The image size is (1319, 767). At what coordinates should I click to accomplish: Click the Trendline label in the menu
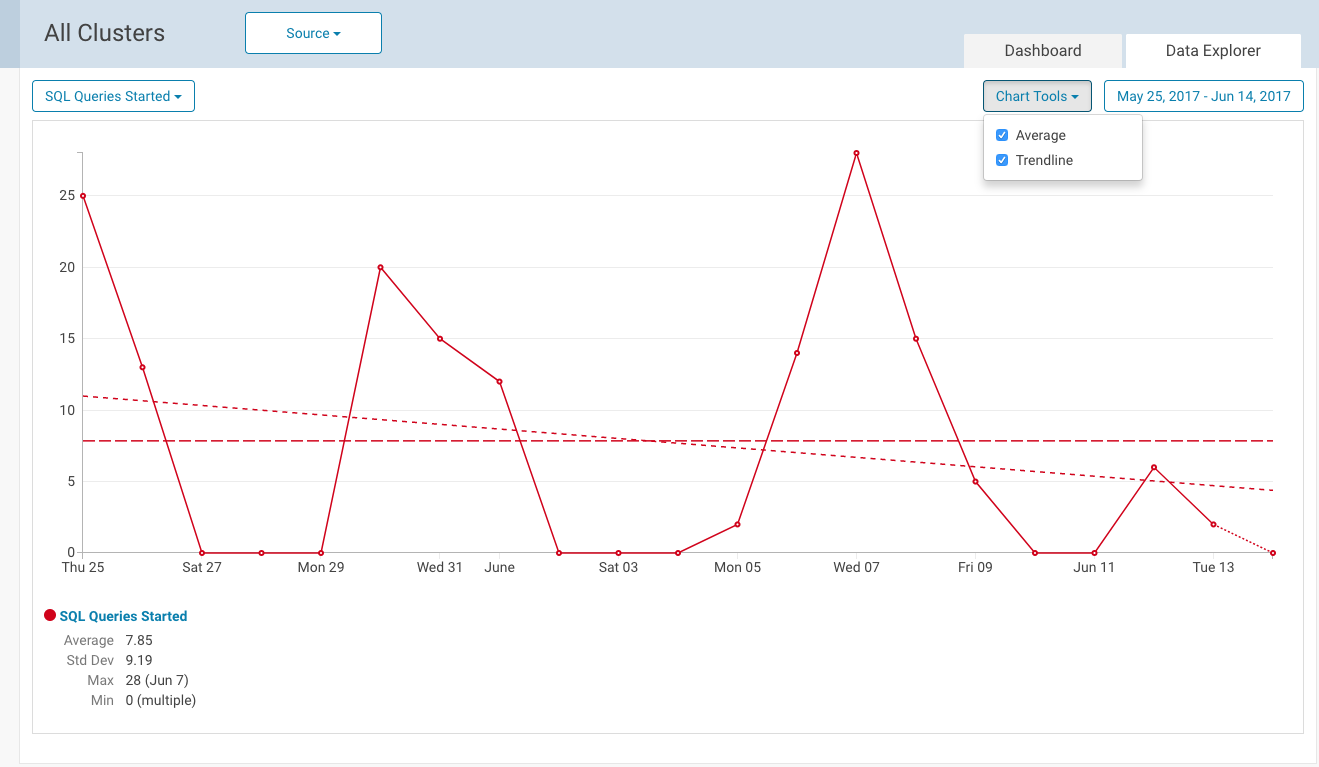[x=1044, y=160]
